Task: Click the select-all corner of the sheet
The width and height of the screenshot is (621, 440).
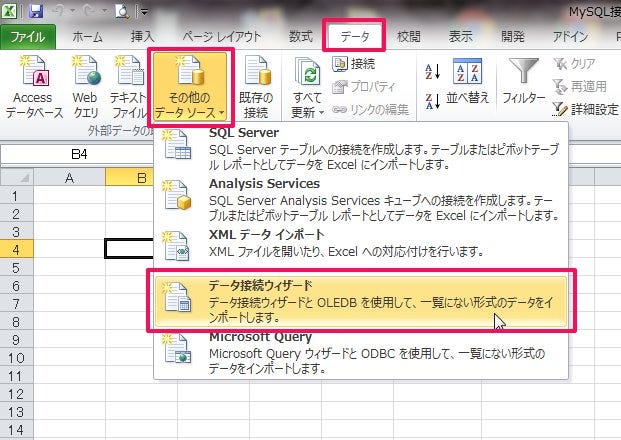Action: tap(17, 177)
